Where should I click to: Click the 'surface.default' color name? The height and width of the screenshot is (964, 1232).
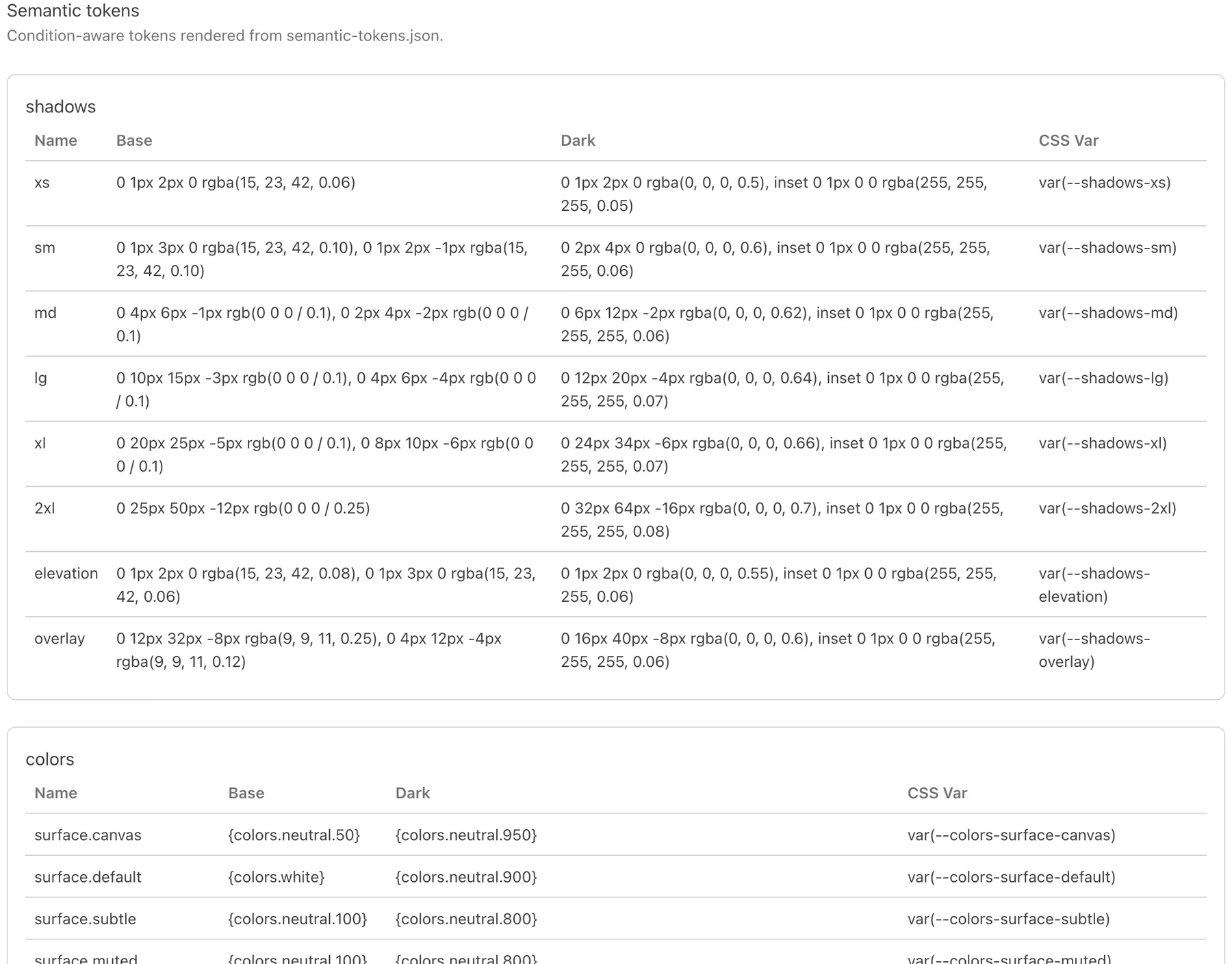click(x=88, y=877)
